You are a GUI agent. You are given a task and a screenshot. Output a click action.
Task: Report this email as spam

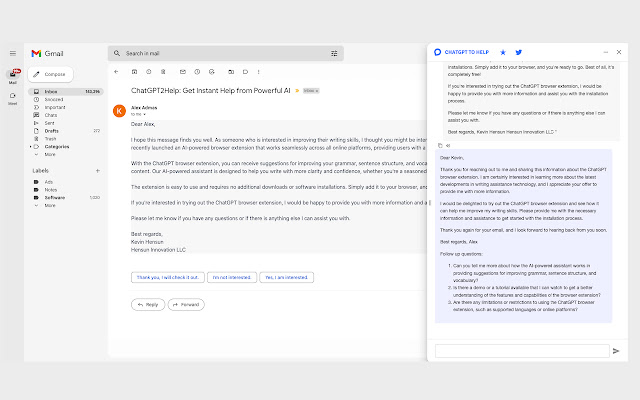coord(149,72)
